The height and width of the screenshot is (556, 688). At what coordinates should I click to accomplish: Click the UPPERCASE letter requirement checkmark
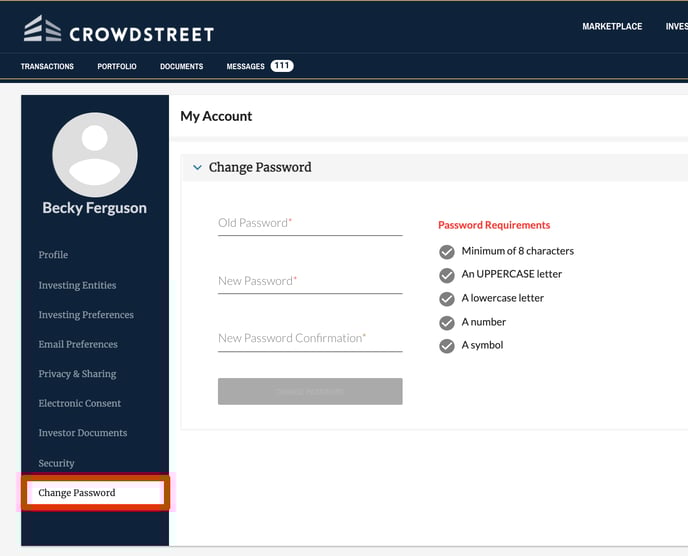tap(447, 275)
